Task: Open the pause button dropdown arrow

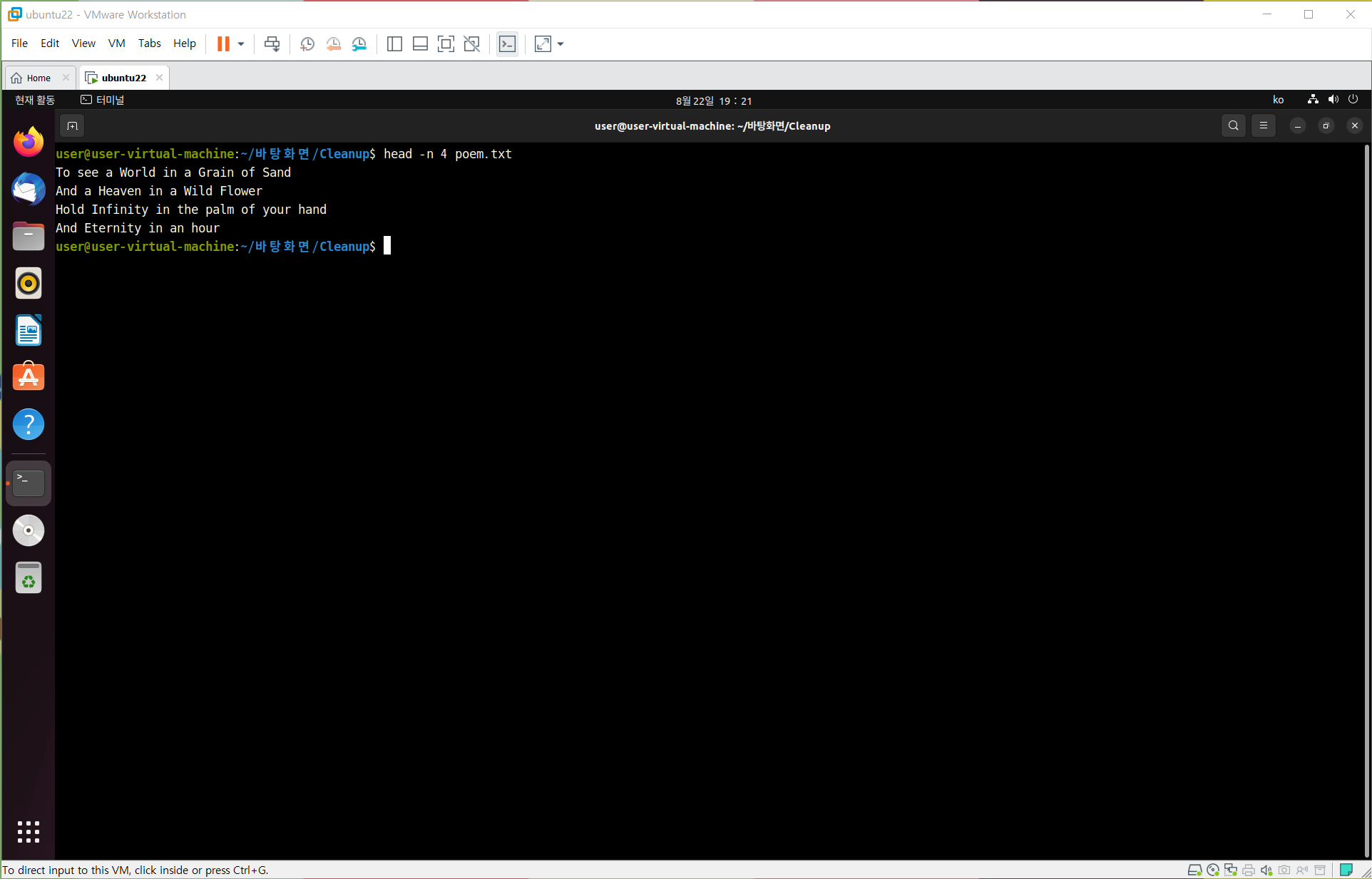Action: pyautogui.click(x=241, y=44)
